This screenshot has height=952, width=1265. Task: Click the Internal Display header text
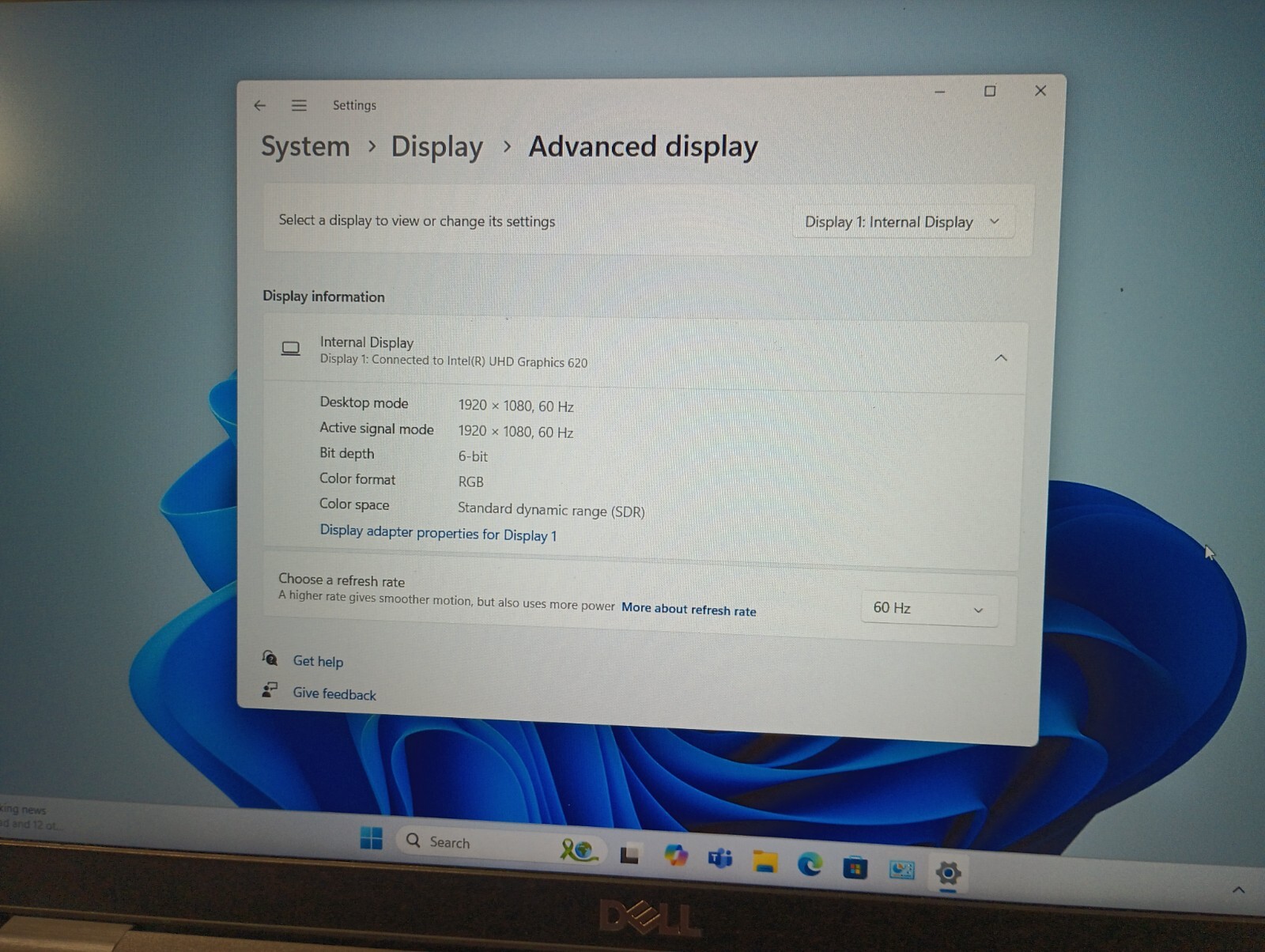point(367,342)
